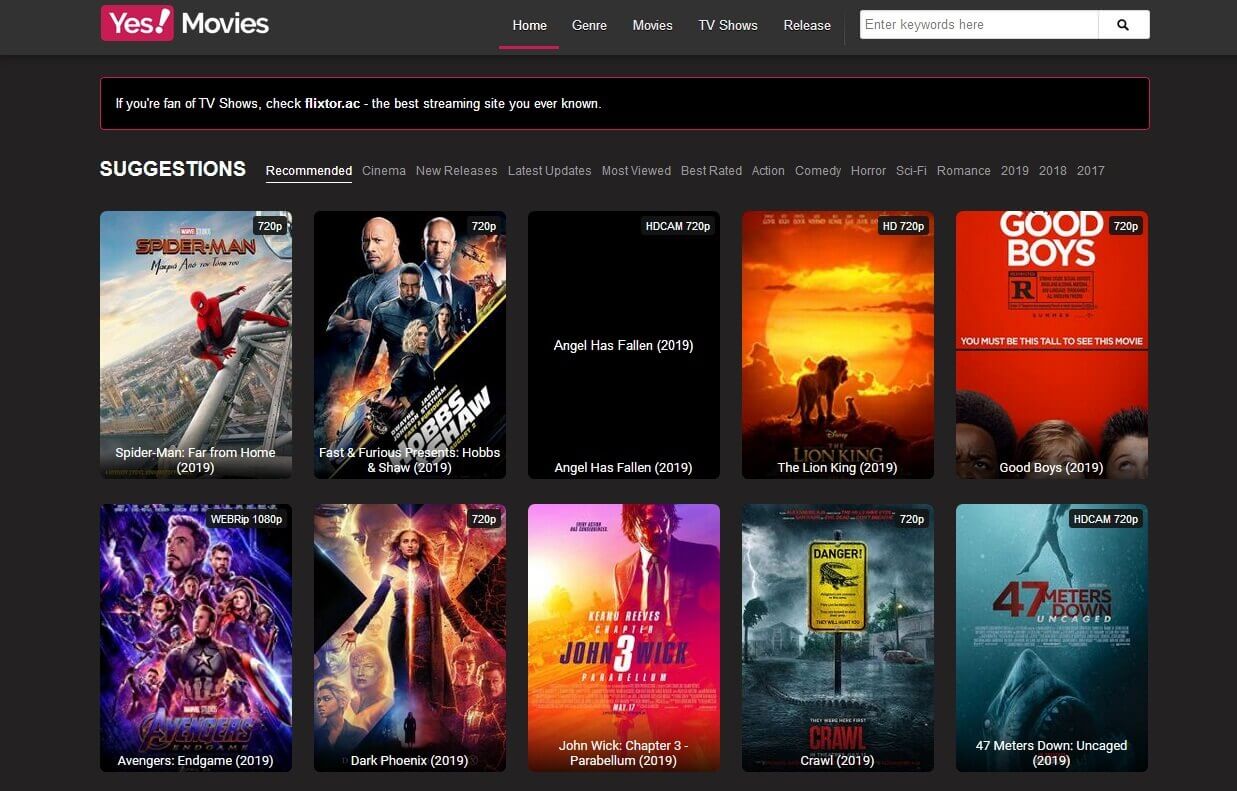Viewport: 1237px width, 791px height.
Task: Click the 720p badge on Dark Phoenix
Action: click(484, 519)
